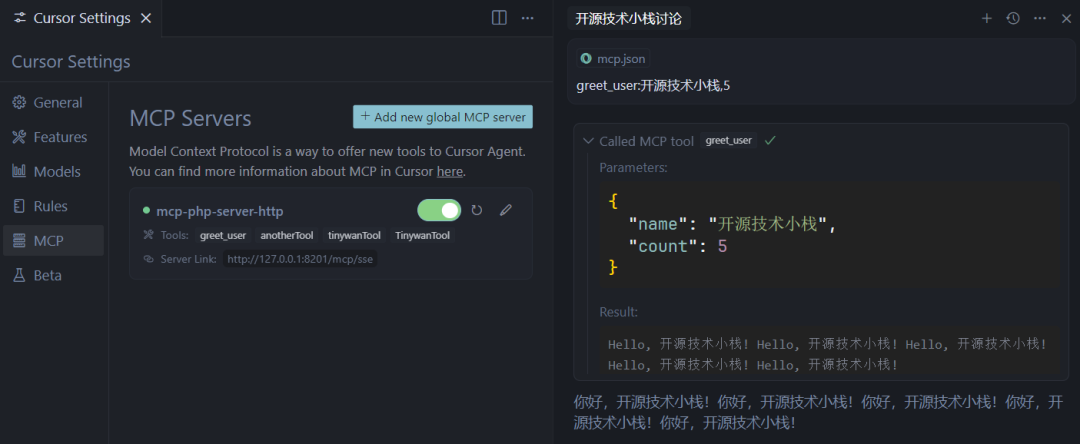Open the editor more actions ellipsis
This screenshot has width=1080, height=444.
coord(528,18)
